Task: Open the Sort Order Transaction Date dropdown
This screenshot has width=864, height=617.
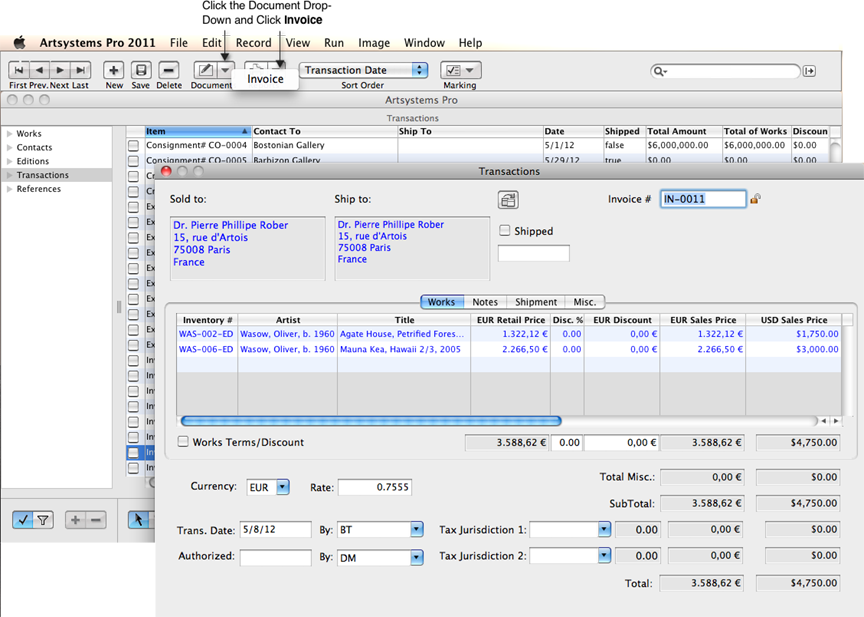Action: point(364,70)
